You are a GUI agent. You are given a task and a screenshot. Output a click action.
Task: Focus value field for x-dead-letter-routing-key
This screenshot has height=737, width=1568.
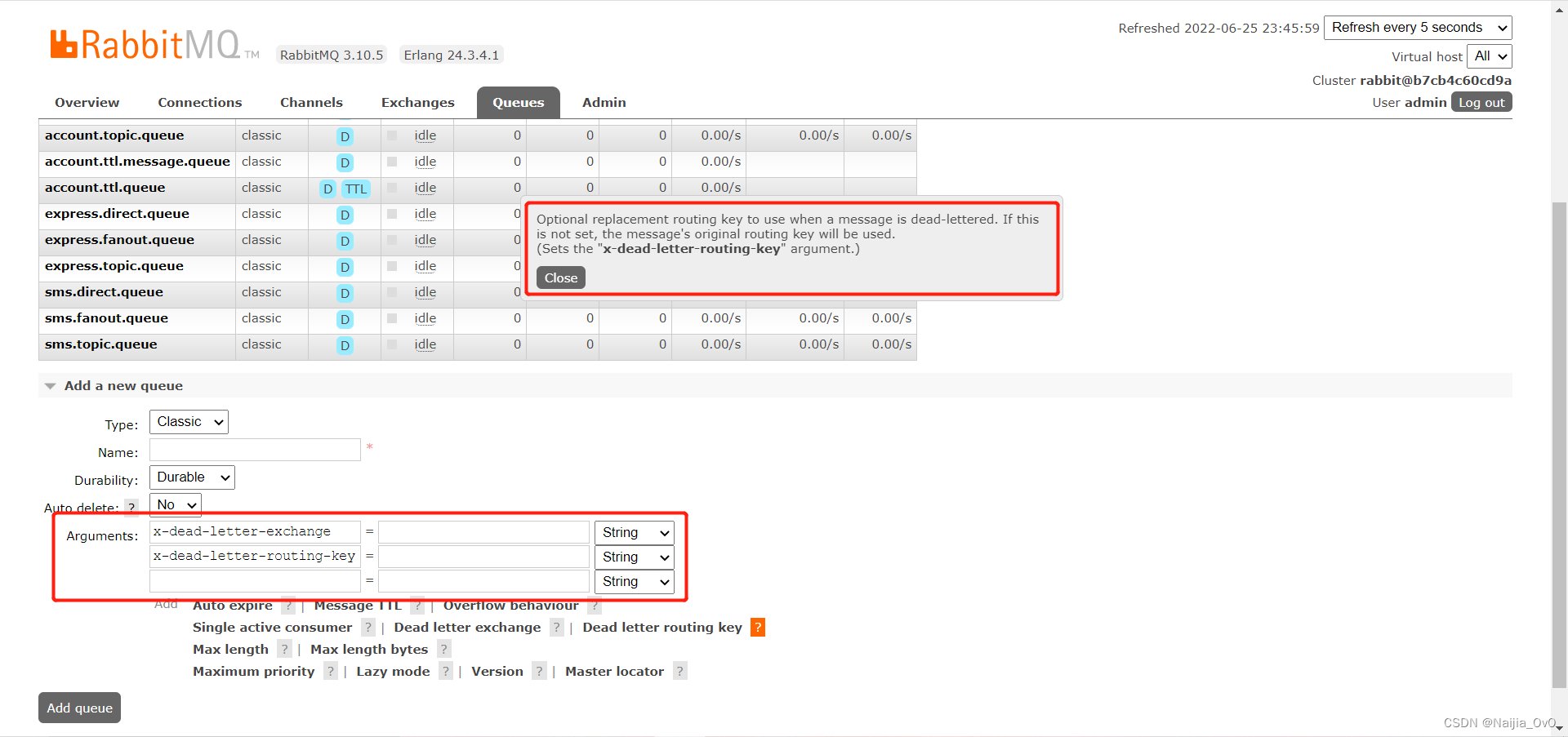click(x=483, y=557)
